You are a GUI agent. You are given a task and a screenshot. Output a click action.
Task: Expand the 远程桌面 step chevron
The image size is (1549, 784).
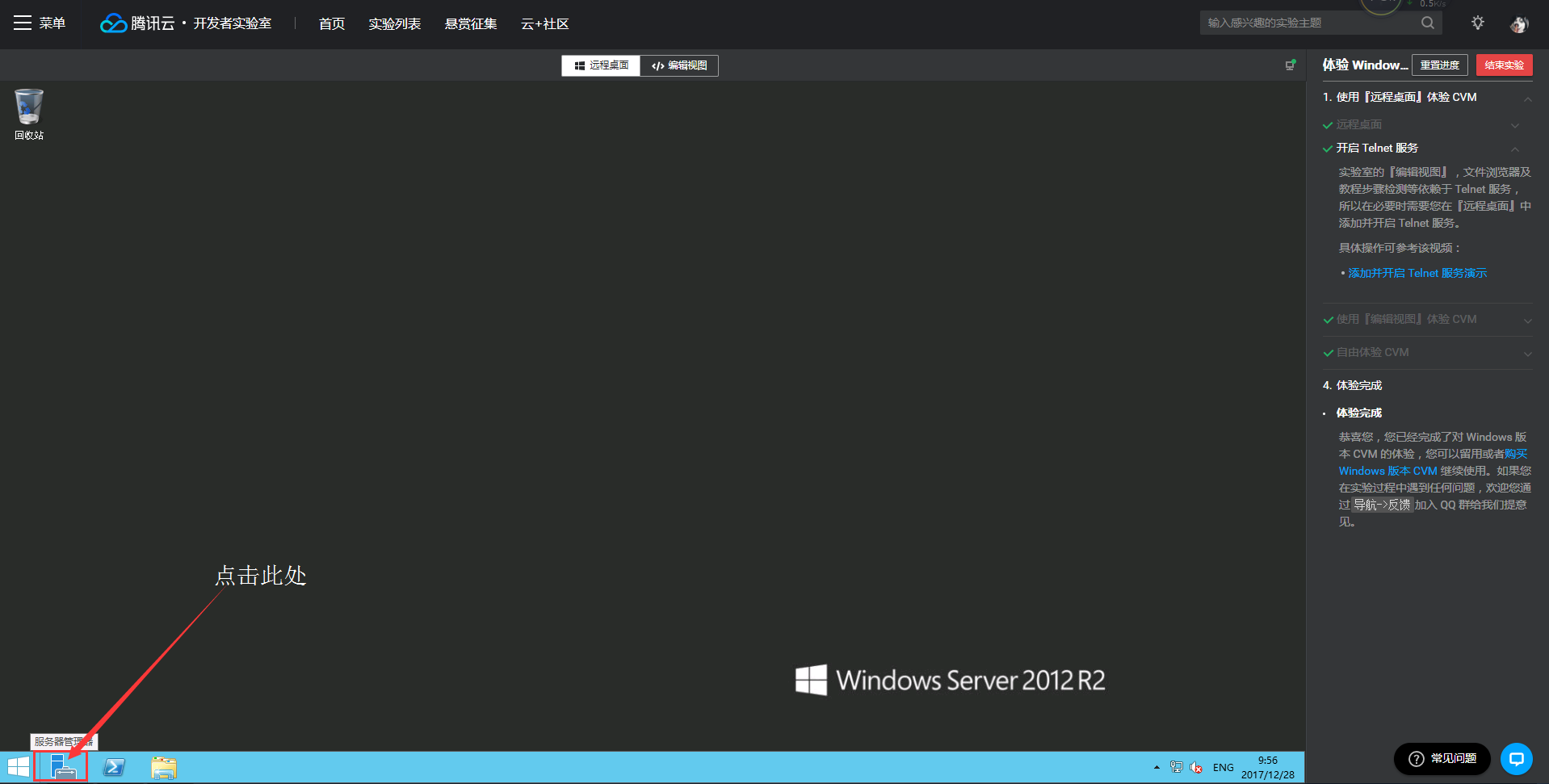[1515, 125]
